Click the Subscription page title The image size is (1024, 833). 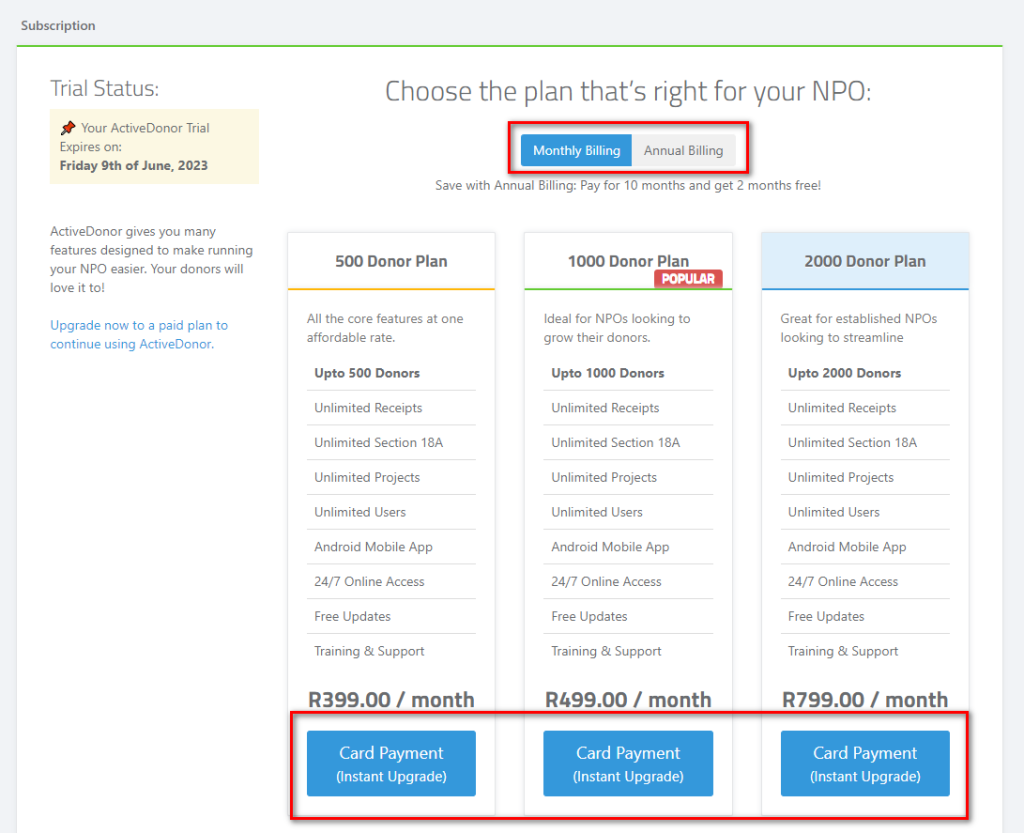[x=58, y=25]
